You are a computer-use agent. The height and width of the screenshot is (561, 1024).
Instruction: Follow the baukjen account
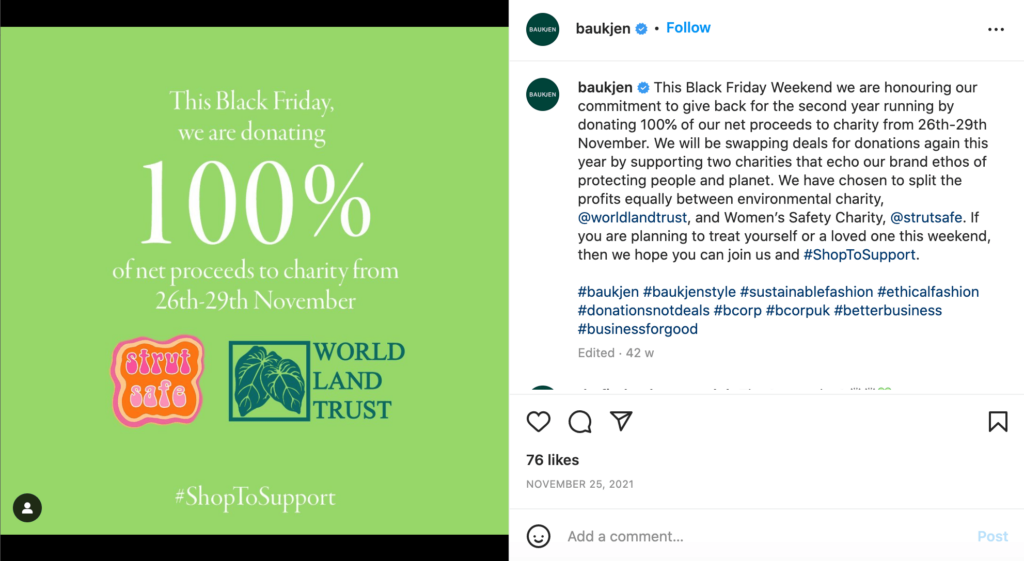click(688, 28)
